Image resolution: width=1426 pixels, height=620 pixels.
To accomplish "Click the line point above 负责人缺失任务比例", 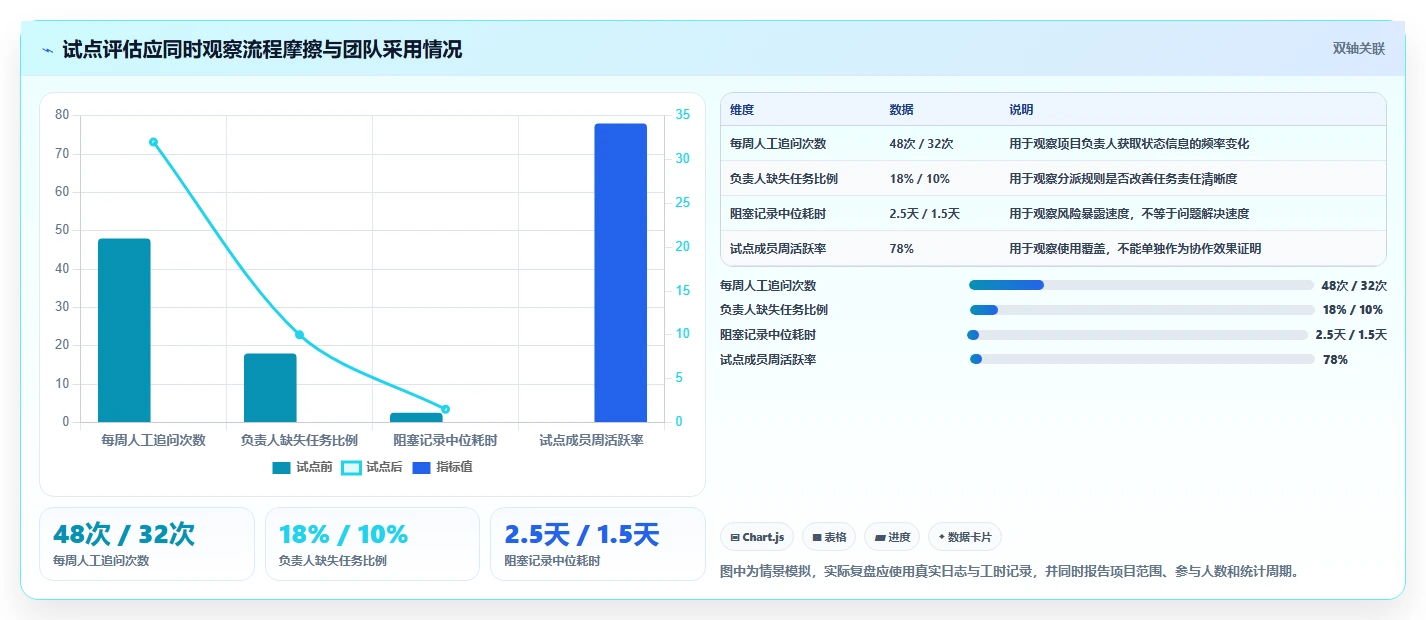I will [x=299, y=335].
